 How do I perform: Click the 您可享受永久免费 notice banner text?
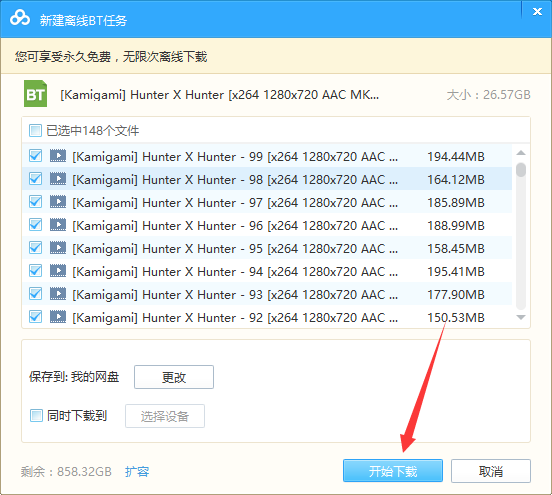(x=111, y=56)
